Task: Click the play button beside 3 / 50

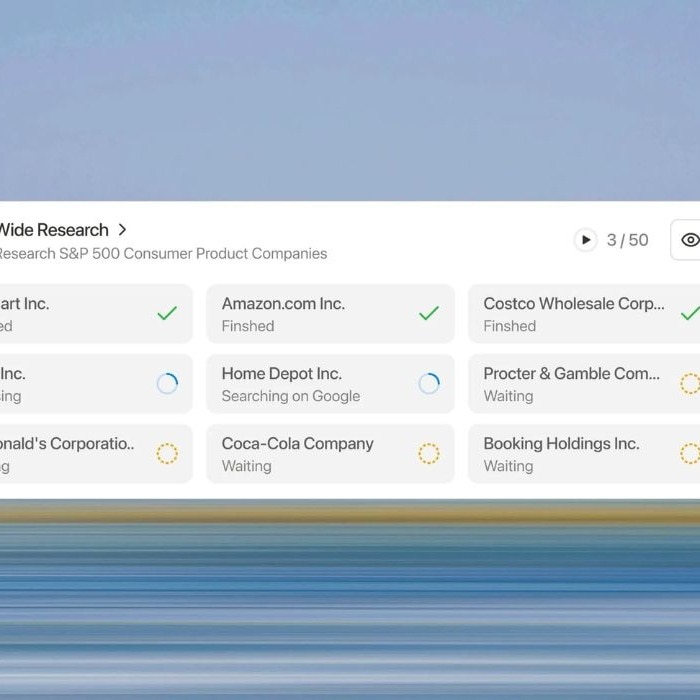Action: click(x=585, y=240)
